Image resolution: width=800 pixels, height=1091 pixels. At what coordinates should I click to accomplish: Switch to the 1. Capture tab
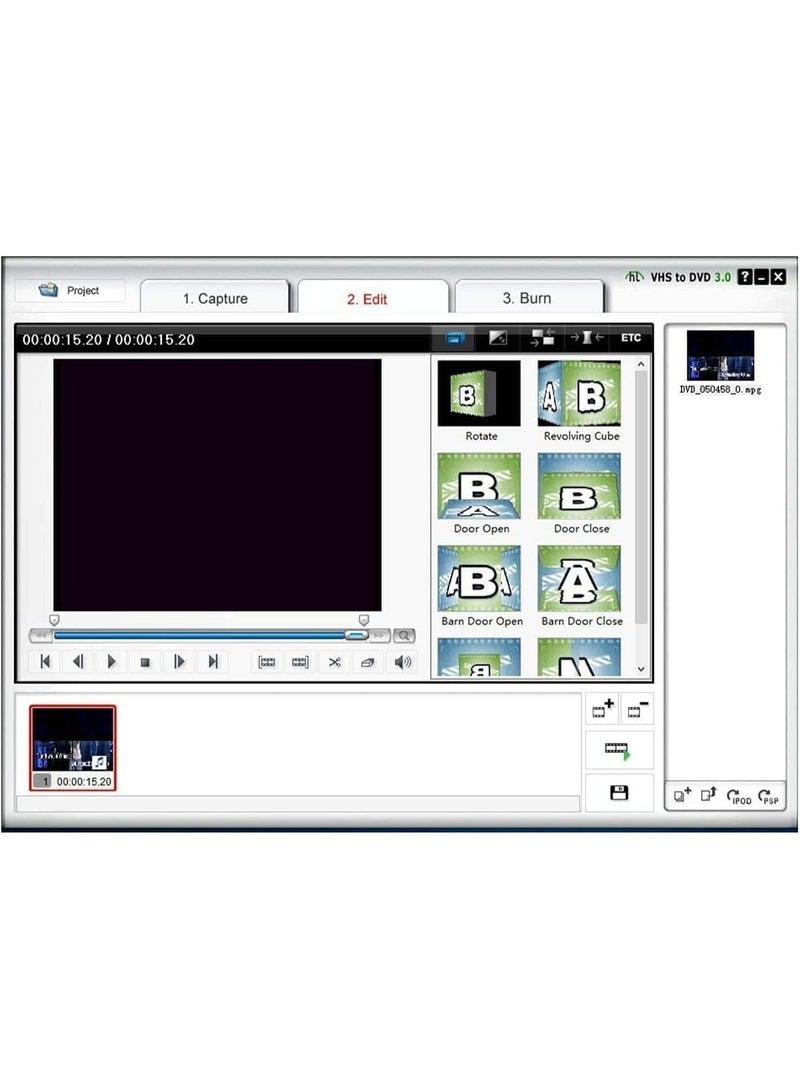pyautogui.click(x=215, y=298)
